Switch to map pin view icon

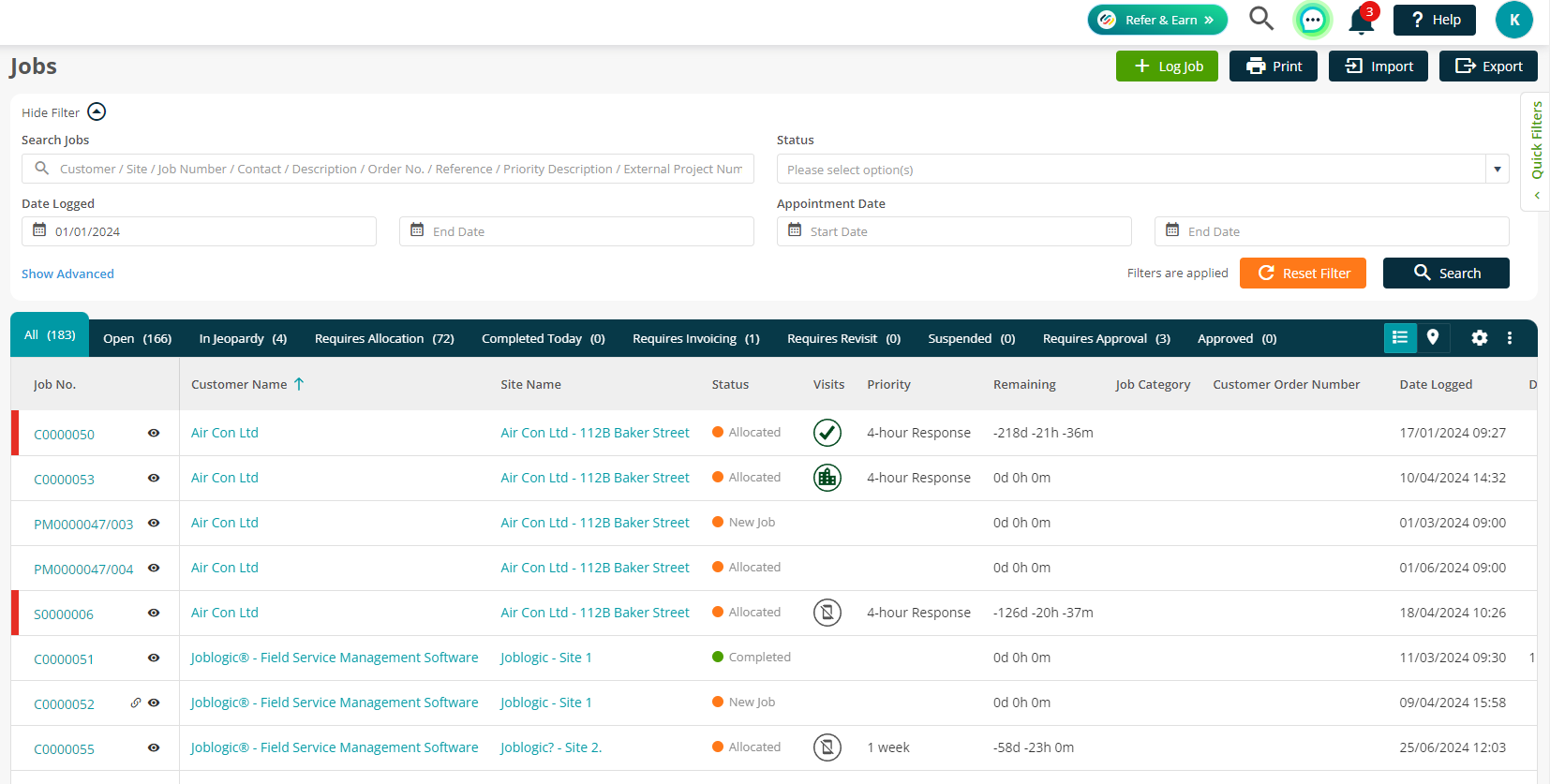tap(1433, 338)
